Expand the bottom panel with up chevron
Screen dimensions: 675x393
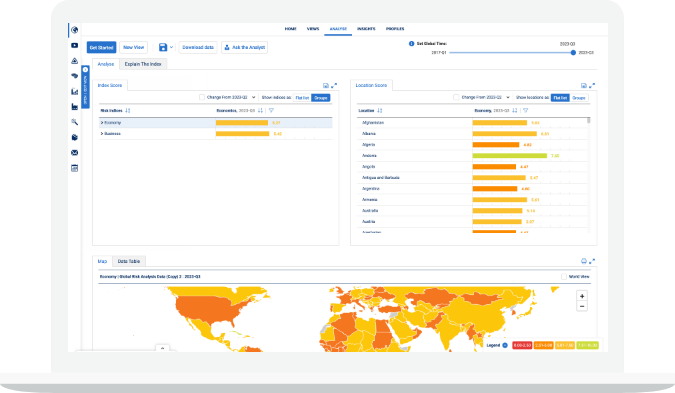pyautogui.click(x=162, y=348)
